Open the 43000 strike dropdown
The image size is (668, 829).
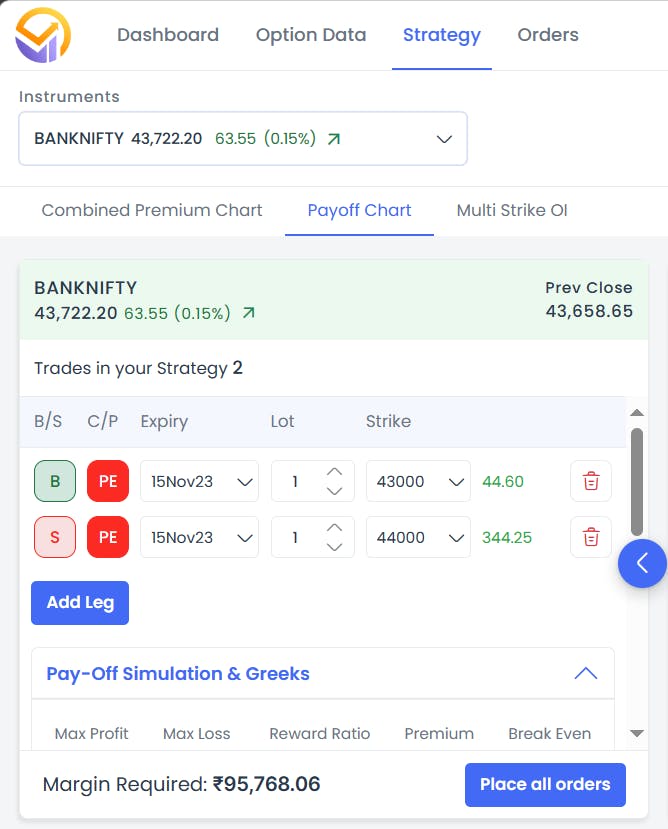pyautogui.click(x=417, y=481)
